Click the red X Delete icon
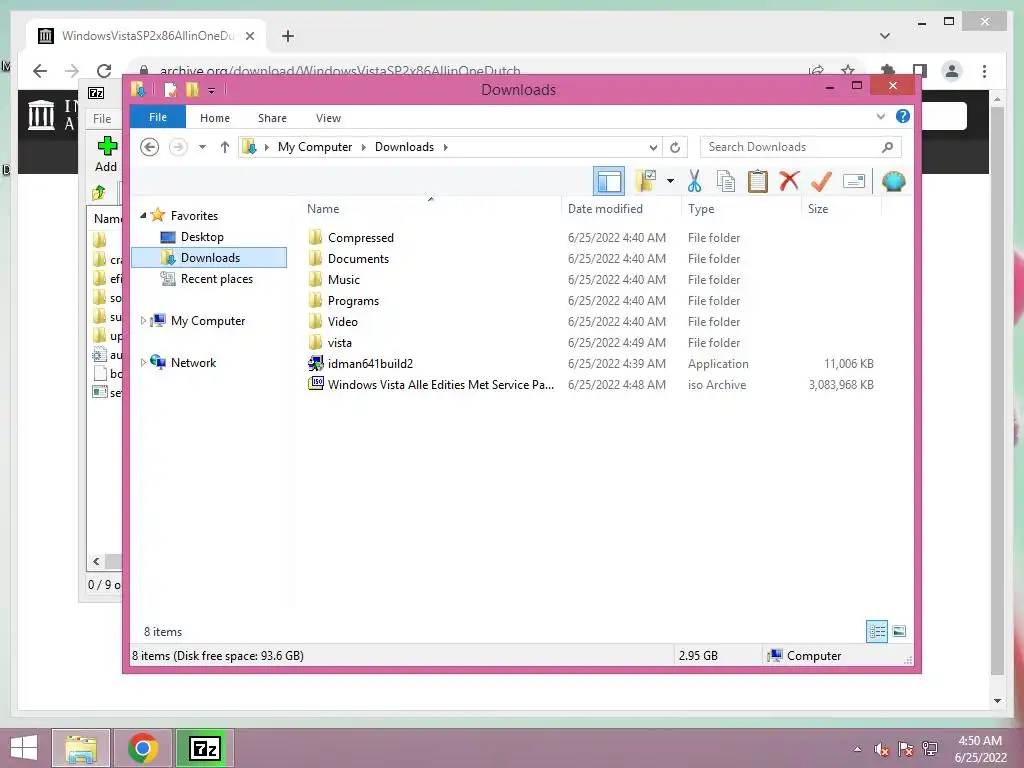 point(790,180)
